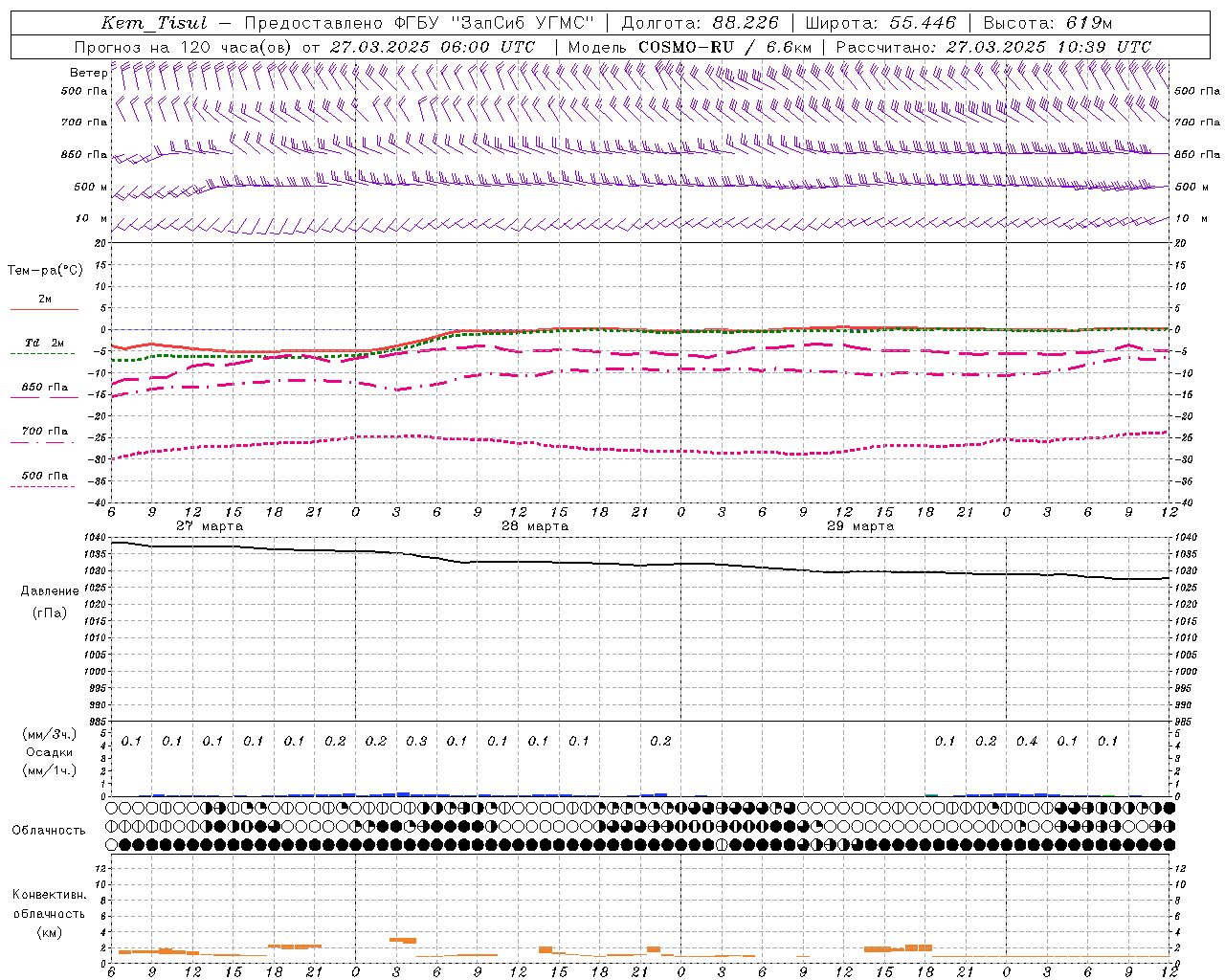This screenshot has width=1225, height=980.
Task: Click the dotted line sample under 500 гПа legend
Action: [x=43, y=486]
